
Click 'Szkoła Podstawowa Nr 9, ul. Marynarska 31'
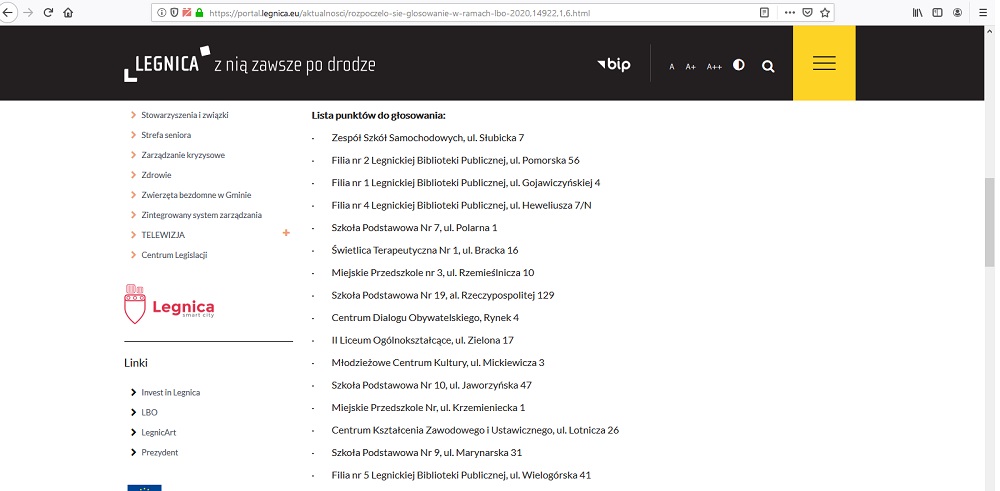point(427,453)
